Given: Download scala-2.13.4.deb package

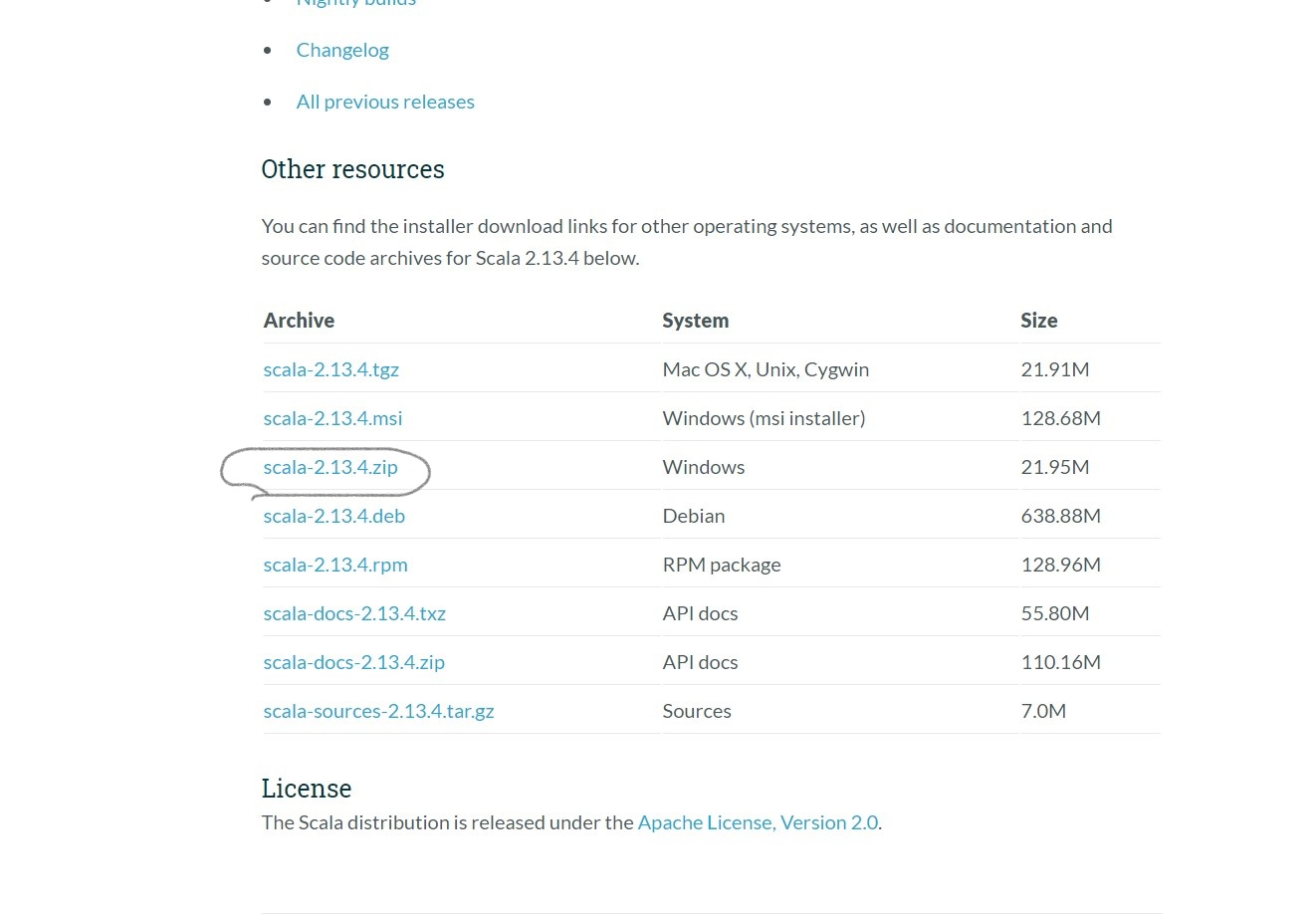Looking at the screenshot, I should point(333,516).
